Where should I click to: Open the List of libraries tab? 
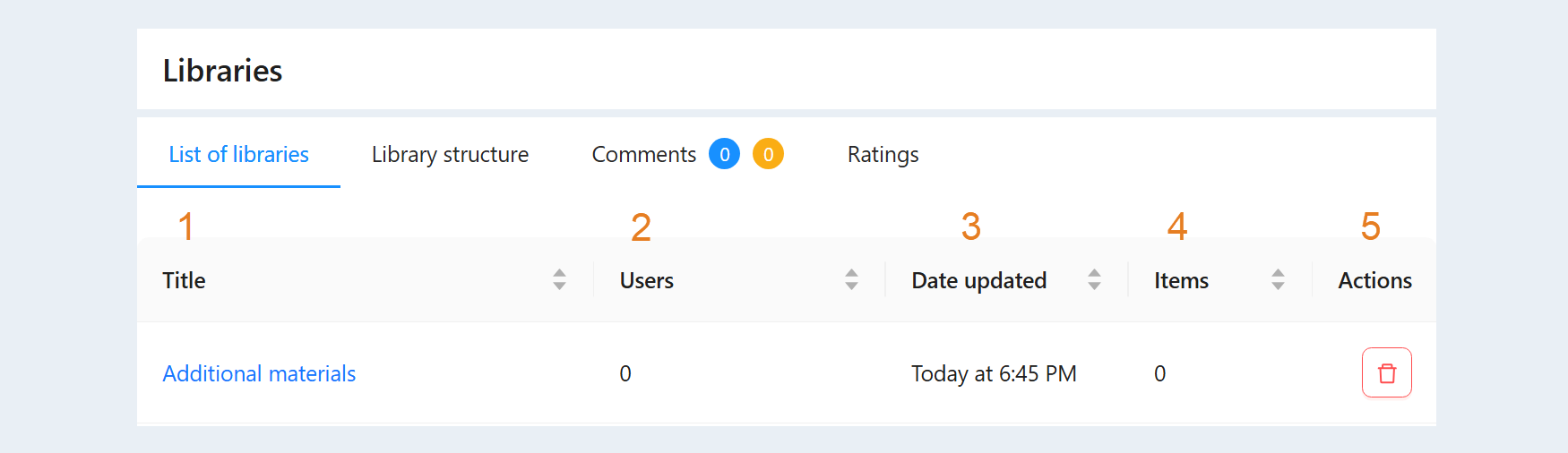click(x=238, y=154)
